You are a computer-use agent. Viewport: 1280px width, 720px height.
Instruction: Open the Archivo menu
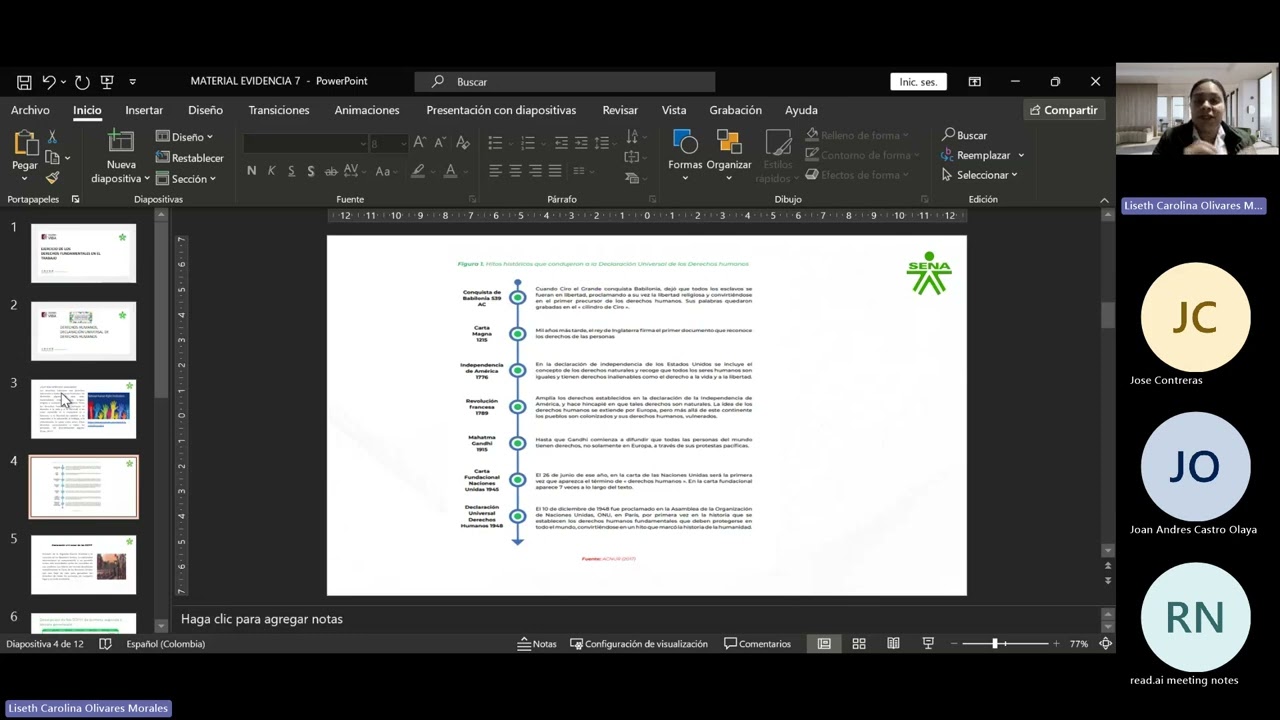(30, 110)
